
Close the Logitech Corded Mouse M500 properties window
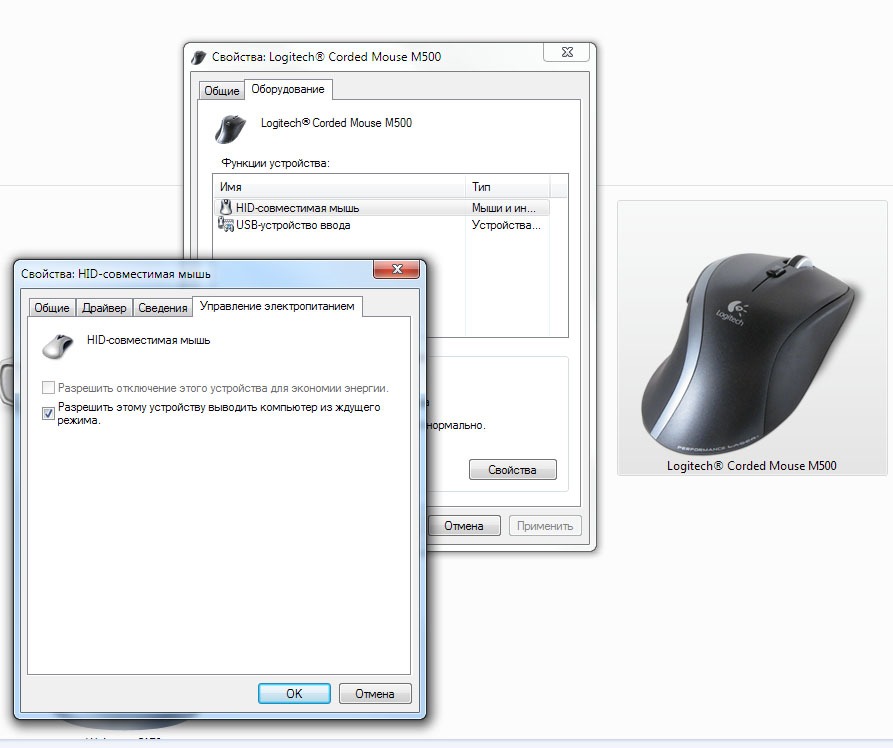(567, 52)
